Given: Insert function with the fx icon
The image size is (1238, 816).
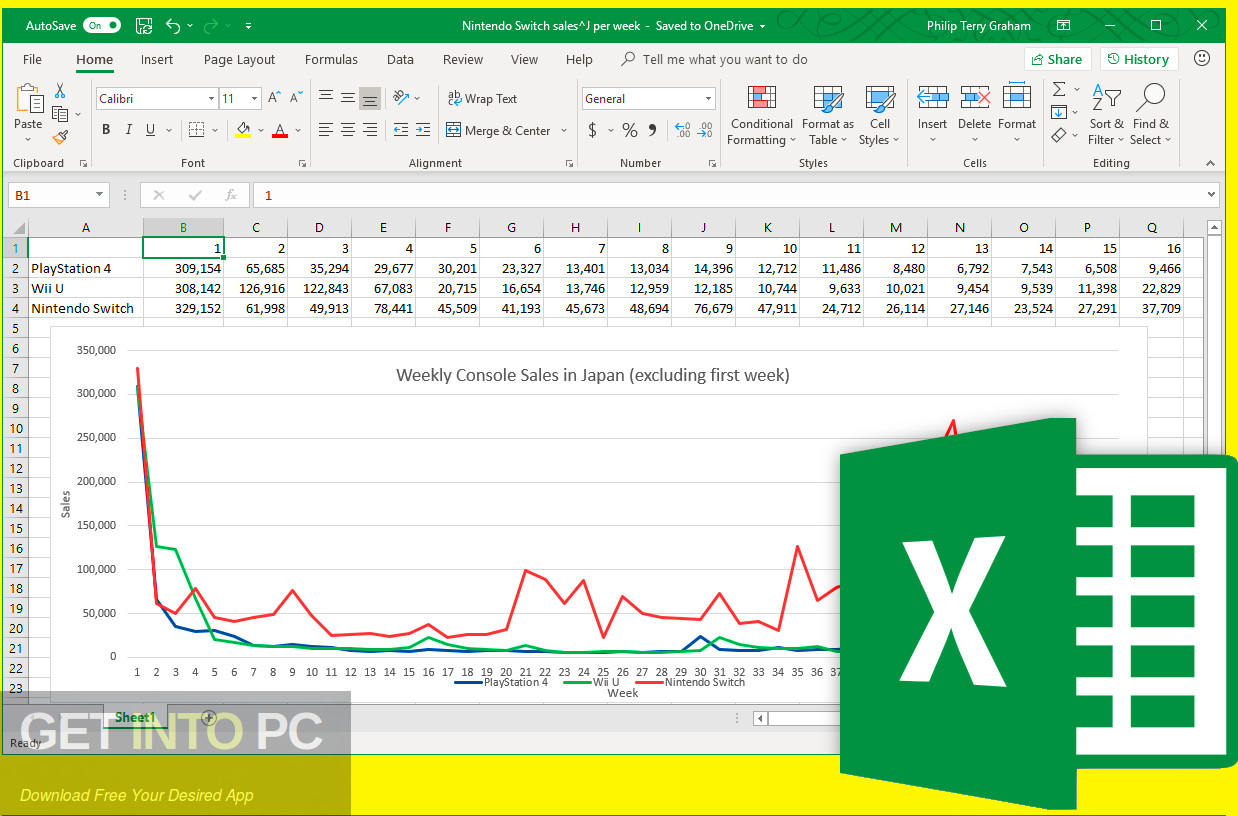Looking at the screenshot, I should [230, 195].
